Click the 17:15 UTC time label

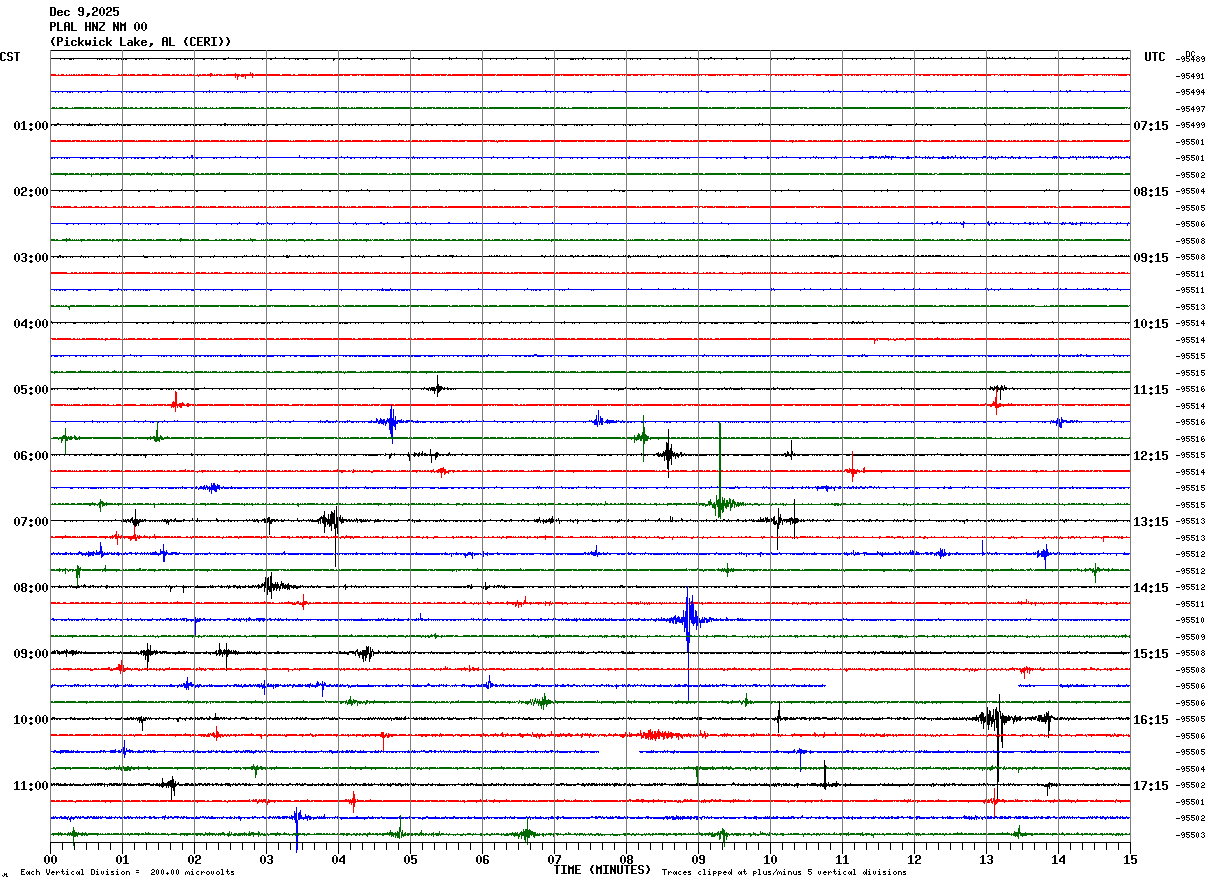click(1151, 786)
